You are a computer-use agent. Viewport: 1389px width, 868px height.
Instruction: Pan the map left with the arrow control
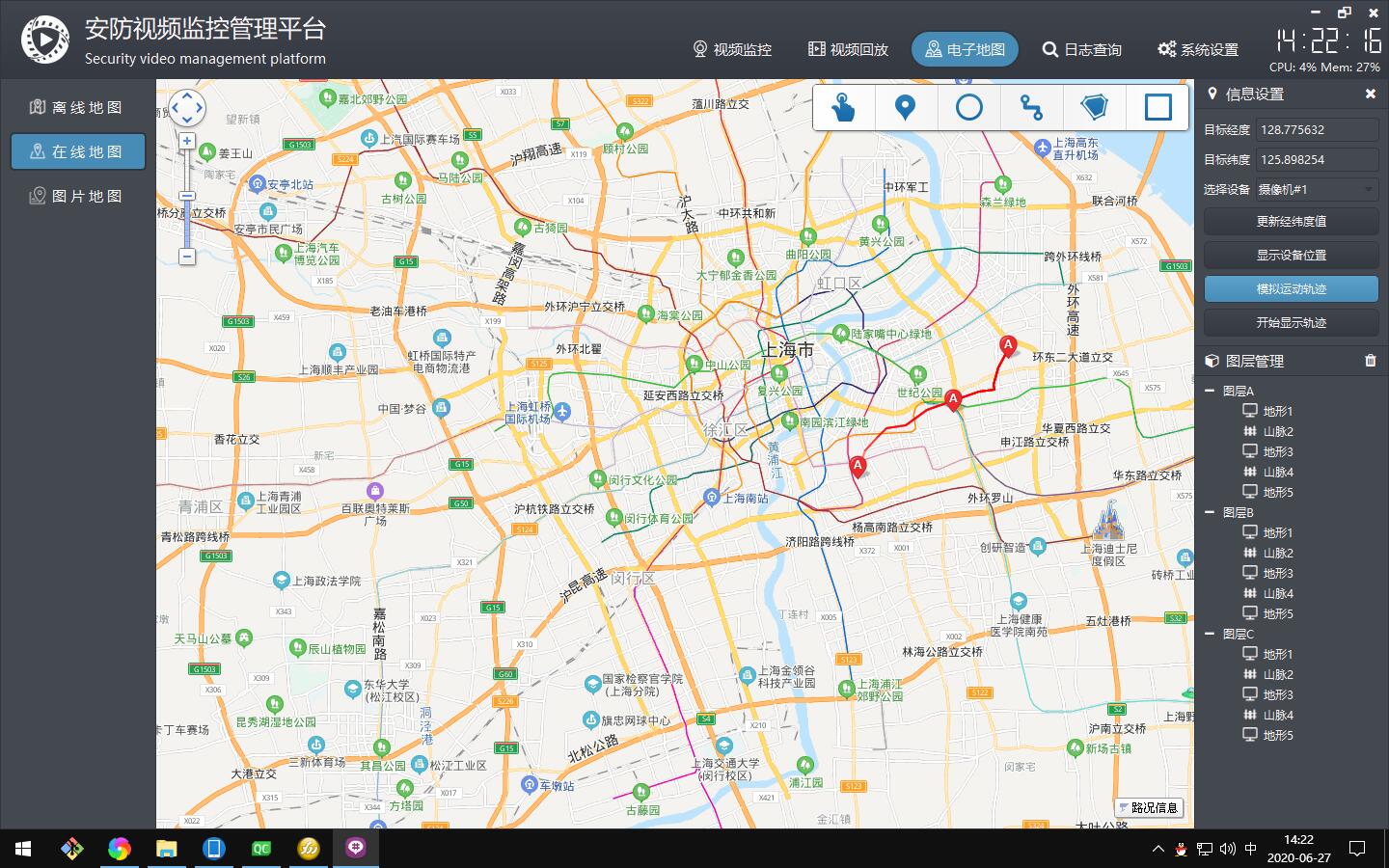175,108
